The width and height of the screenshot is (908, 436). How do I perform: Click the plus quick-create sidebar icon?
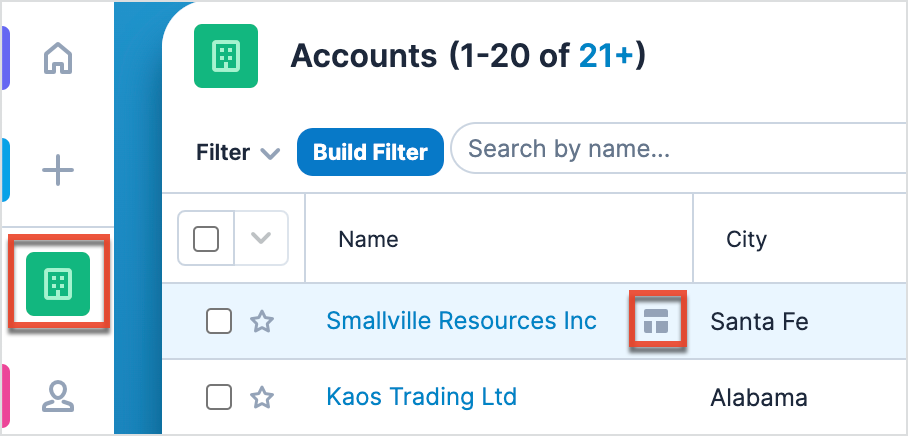pyautogui.click(x=58, y=171)
